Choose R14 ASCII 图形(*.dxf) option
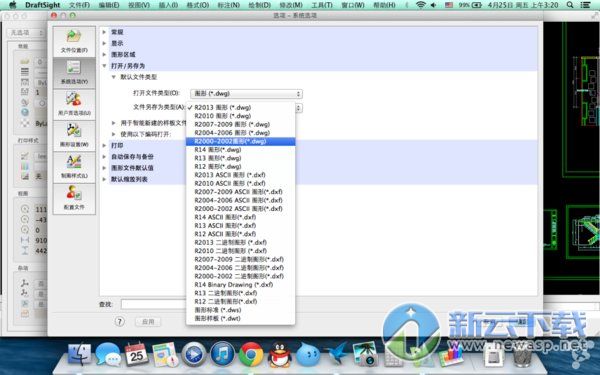The width and height of the screenshot is (600, 375). 240,217
